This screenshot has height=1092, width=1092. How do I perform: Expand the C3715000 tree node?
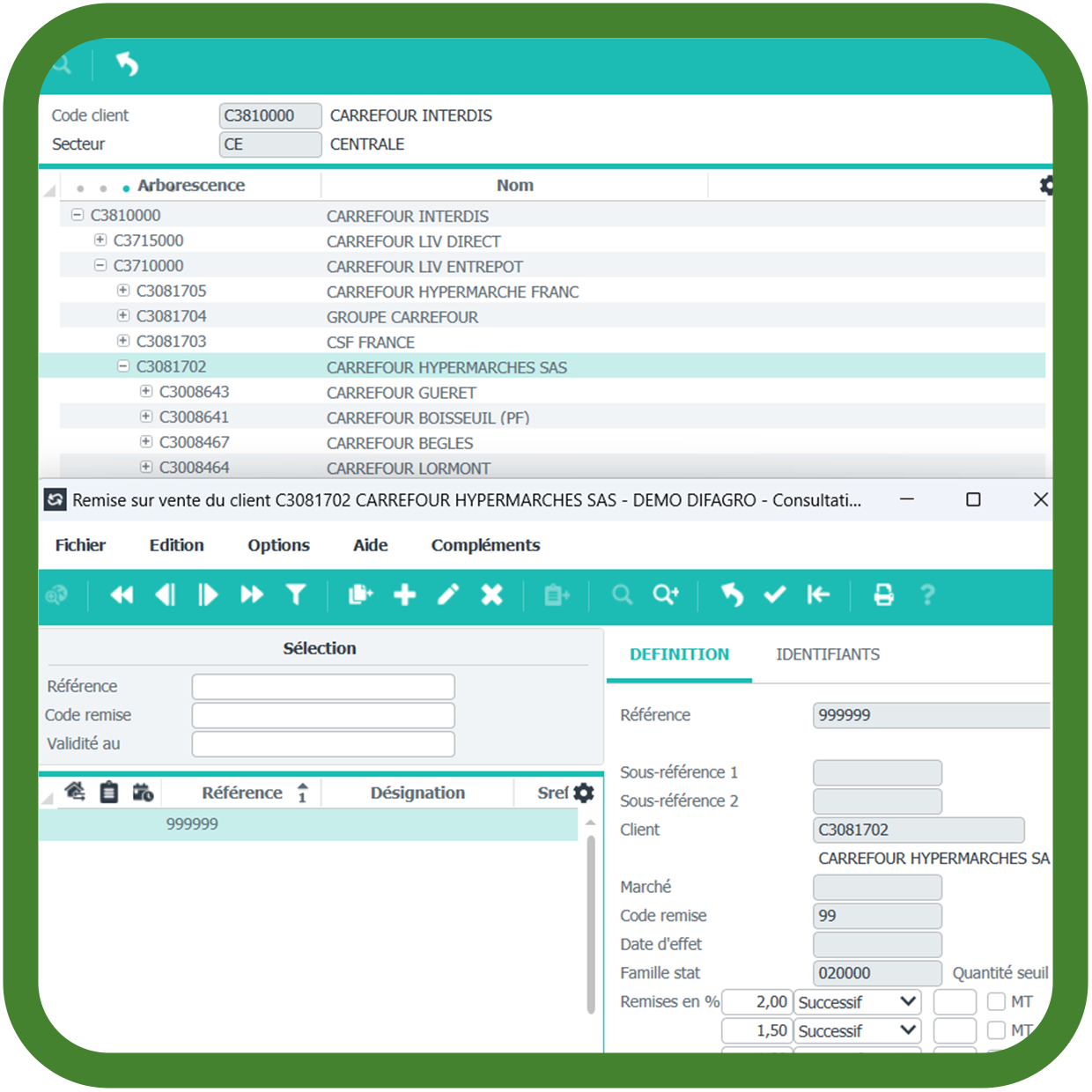click(x=100, y=240)
